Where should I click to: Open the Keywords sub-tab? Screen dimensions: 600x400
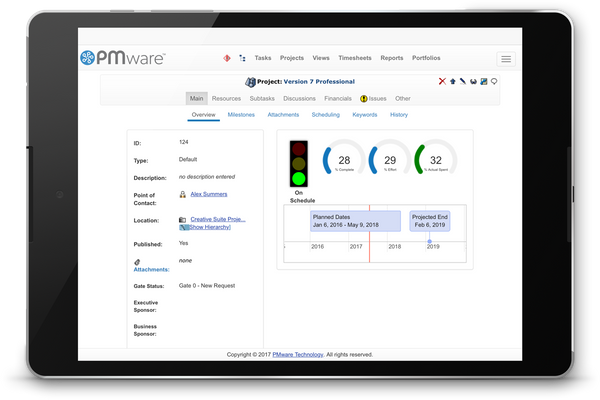[x=365, y=114]
